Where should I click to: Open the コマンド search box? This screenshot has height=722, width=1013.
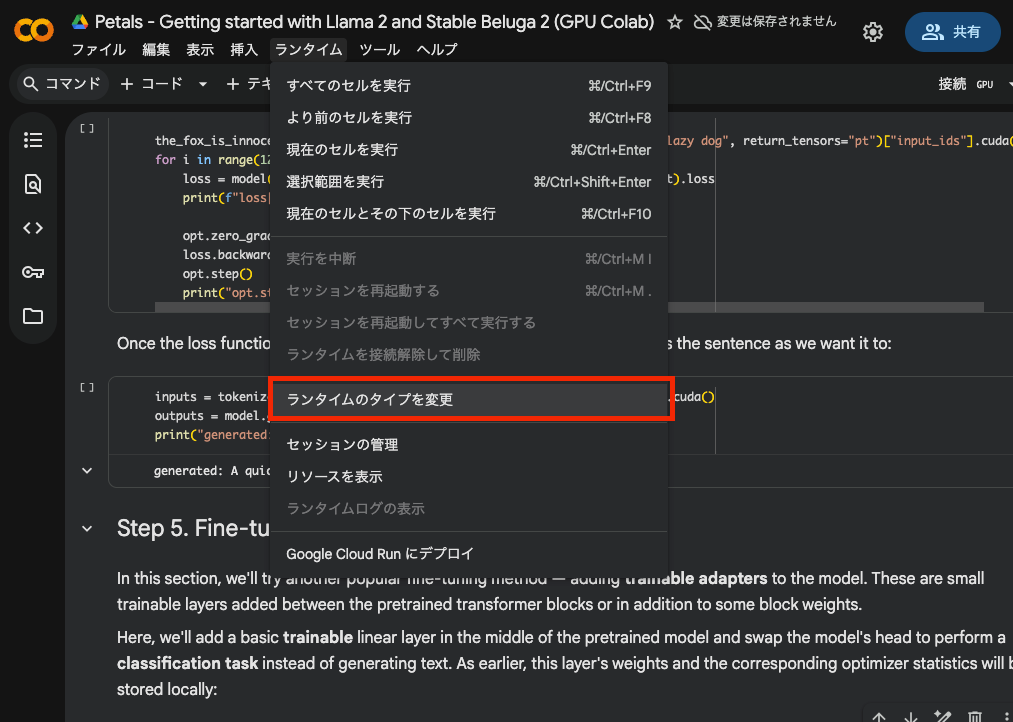(x=62, y=85)
